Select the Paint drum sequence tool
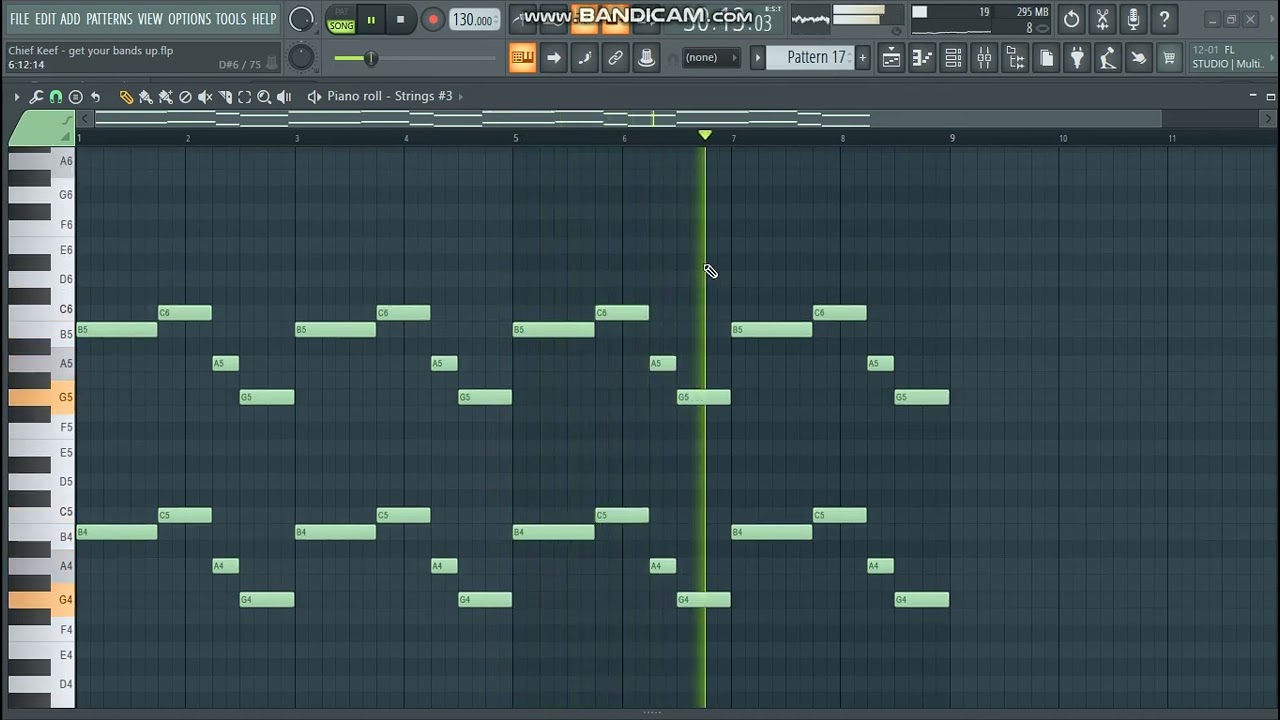 [165, 97]
